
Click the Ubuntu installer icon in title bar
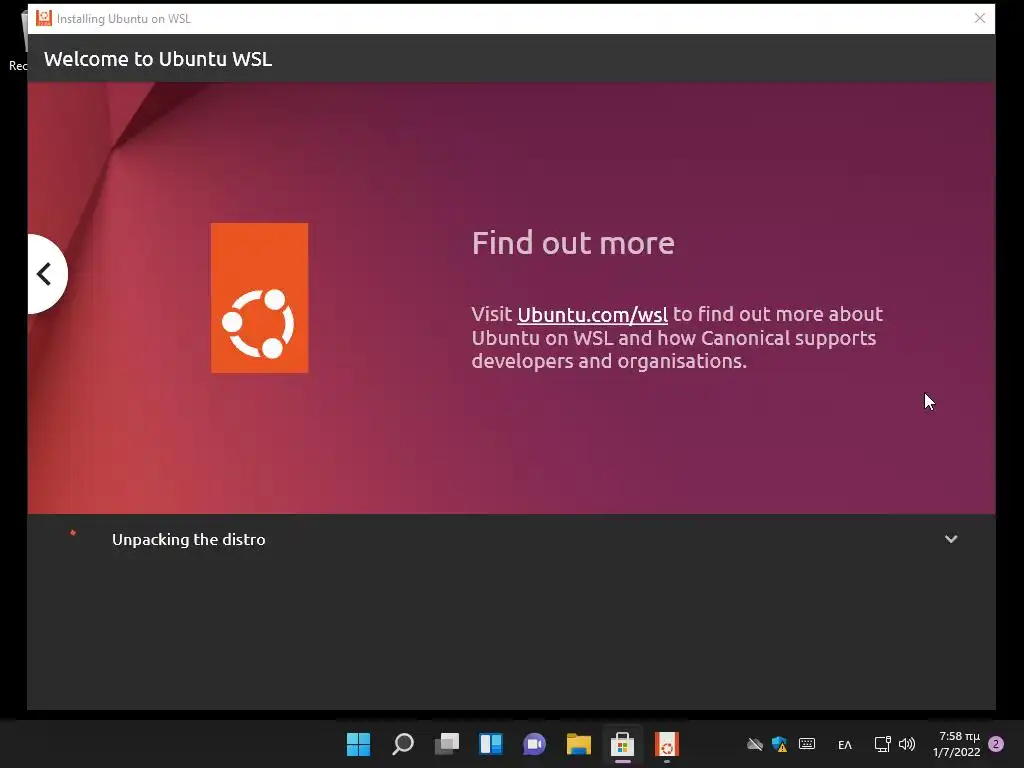(43, 18)
